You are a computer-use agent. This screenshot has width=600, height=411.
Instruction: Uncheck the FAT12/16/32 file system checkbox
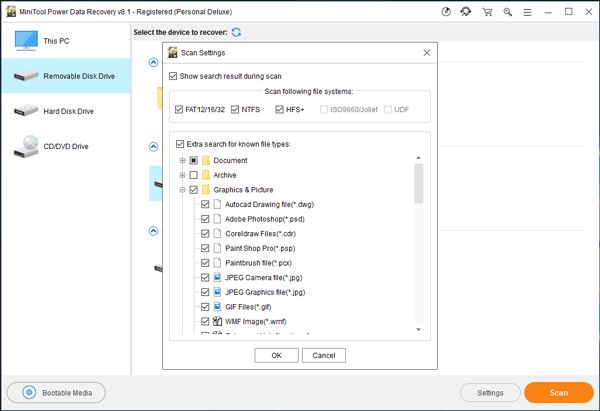179,109
